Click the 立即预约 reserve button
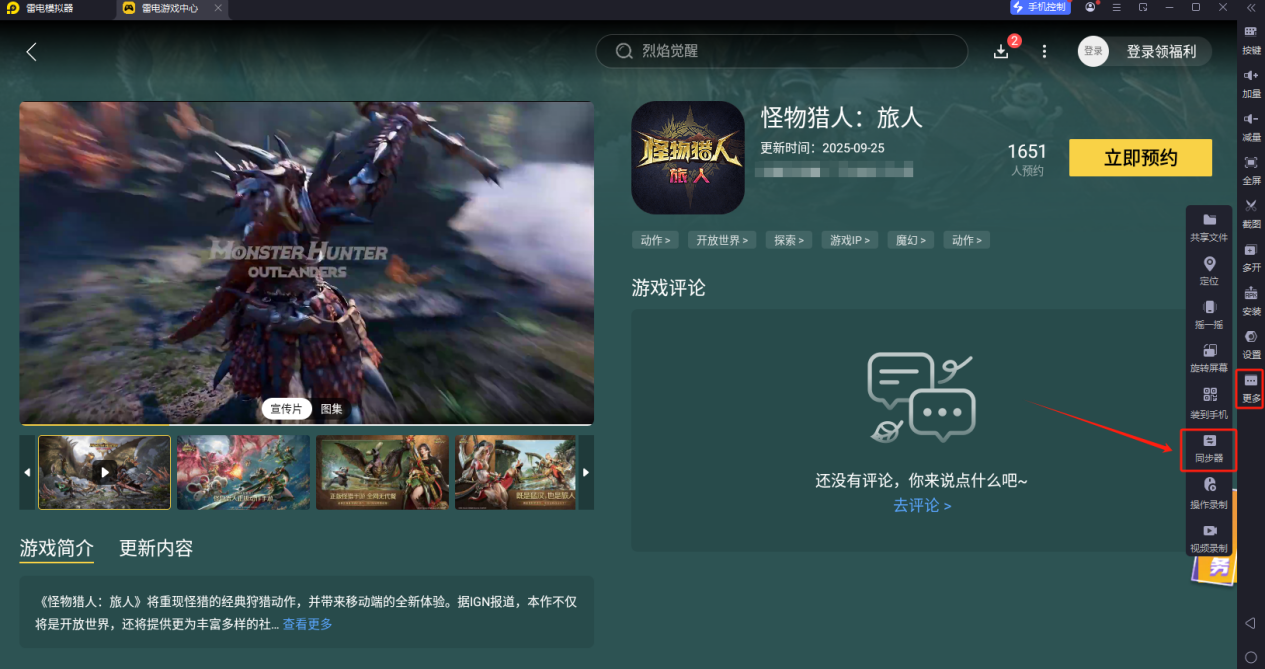1265x669 pixels. (1140, 158)
